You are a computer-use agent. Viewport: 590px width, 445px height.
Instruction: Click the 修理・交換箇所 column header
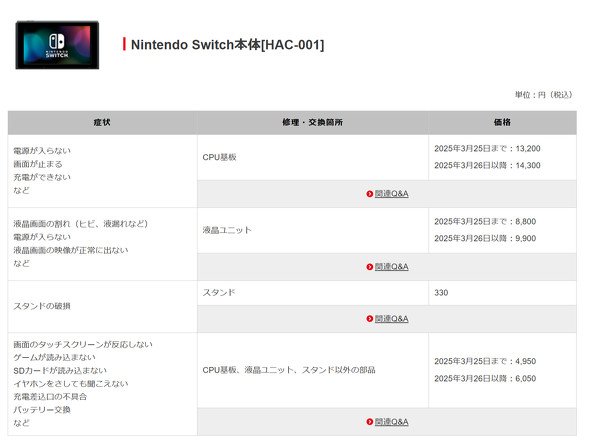[x=313, y=123]
